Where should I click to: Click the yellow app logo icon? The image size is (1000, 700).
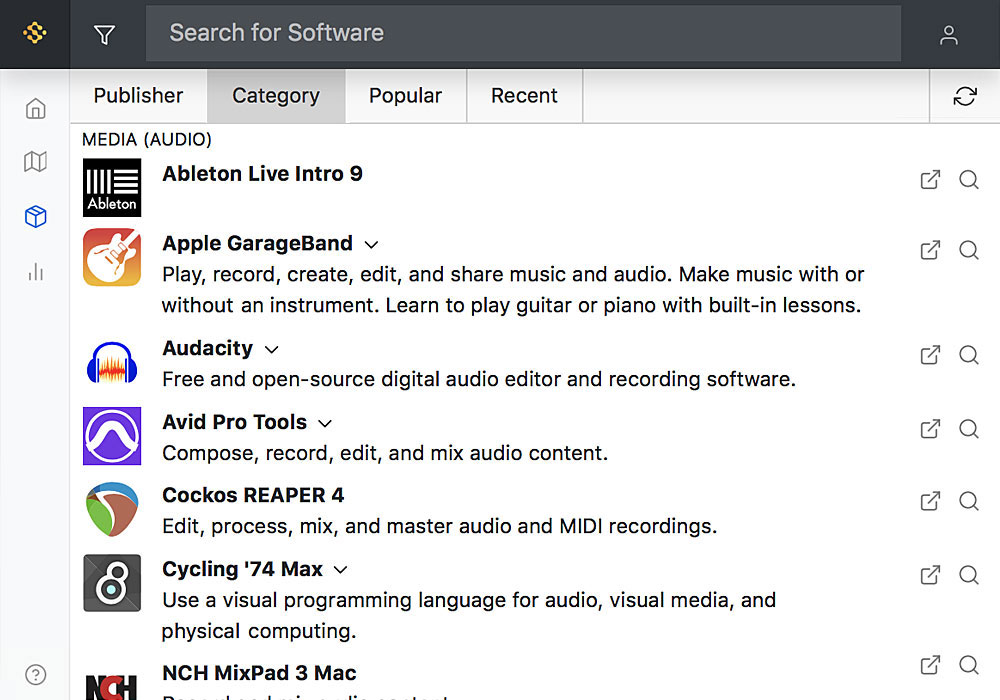[34, 33]
